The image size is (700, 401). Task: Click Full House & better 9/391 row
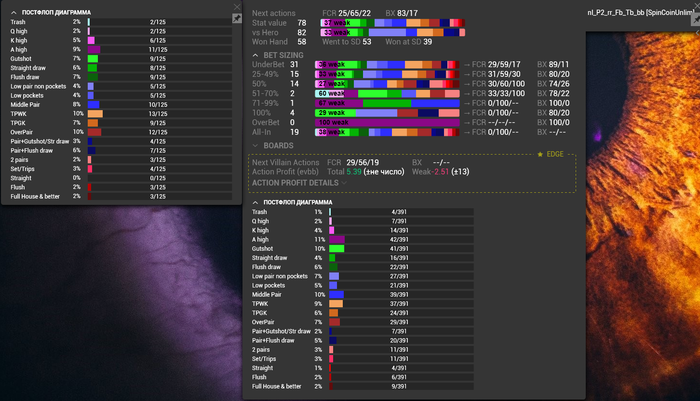click(x=362, y=386)
